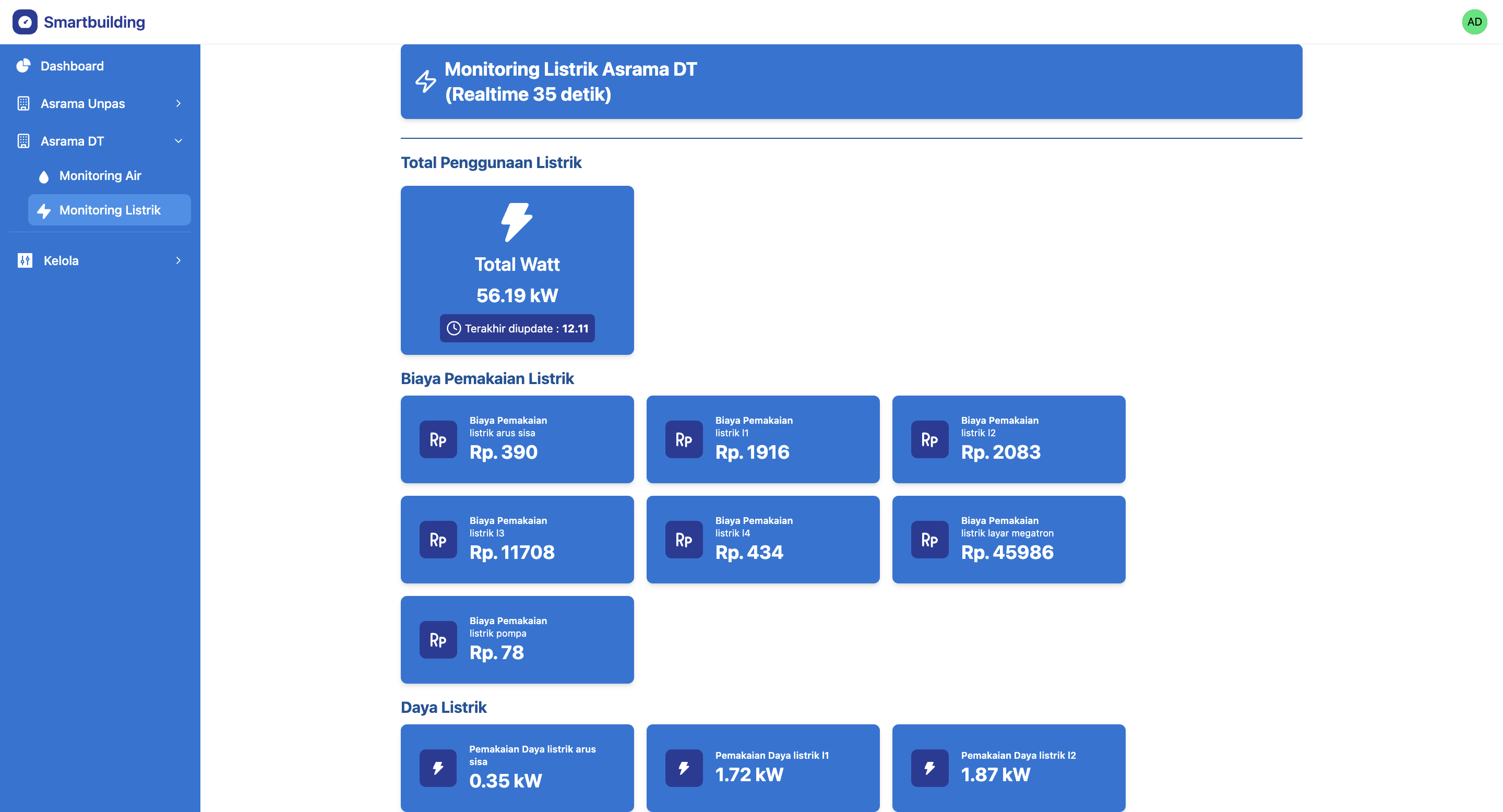Expand the Kelola chevron
Screen dimensions: 1503x812
178,260
